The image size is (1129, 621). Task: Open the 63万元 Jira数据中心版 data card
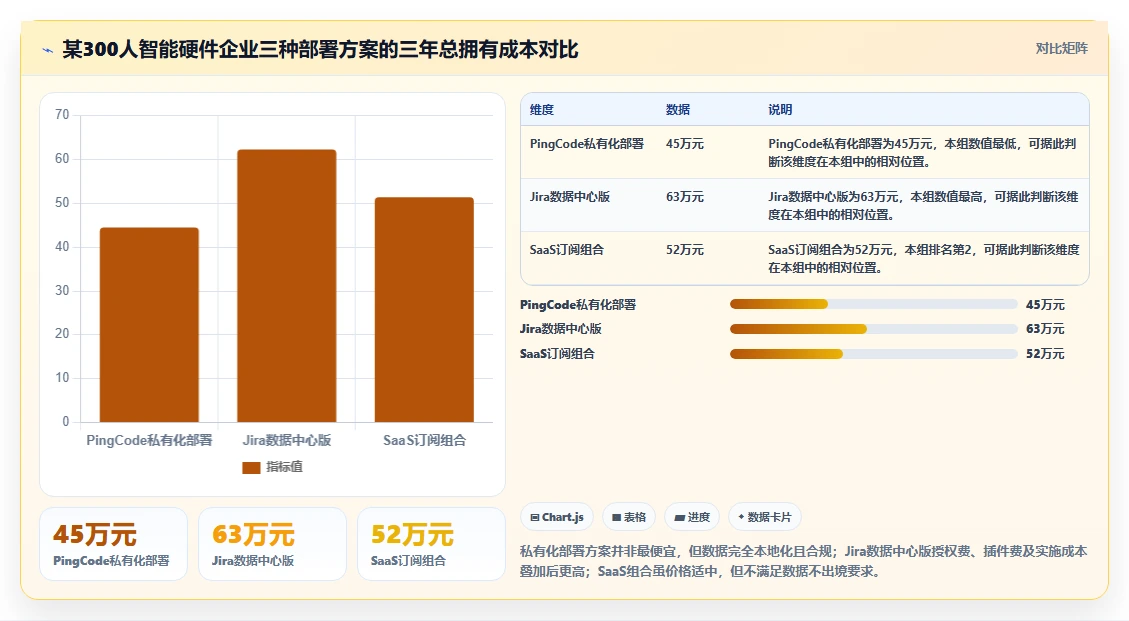tap(272, 544)
